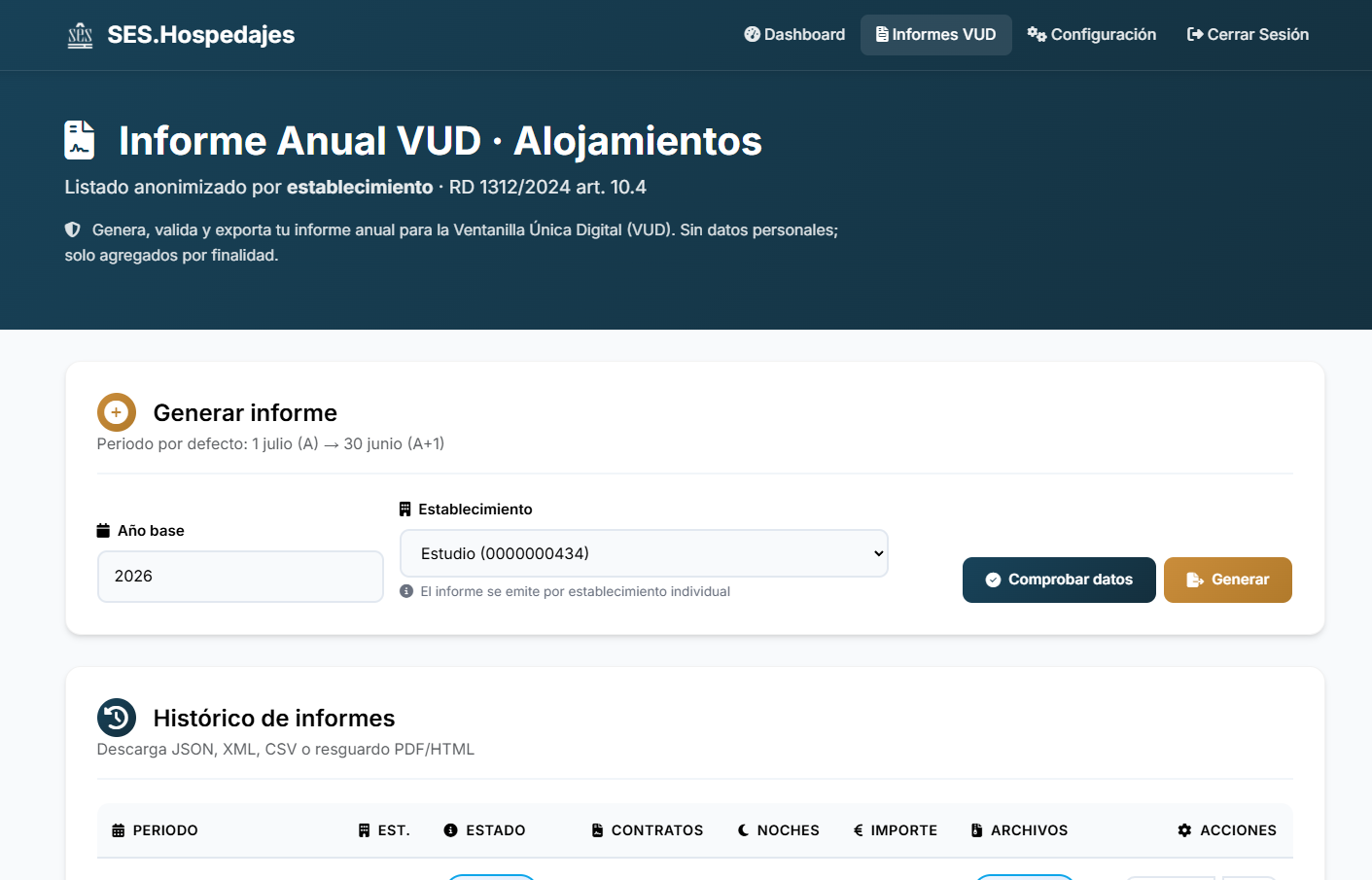Go to Configuración in navigation

1092,35
